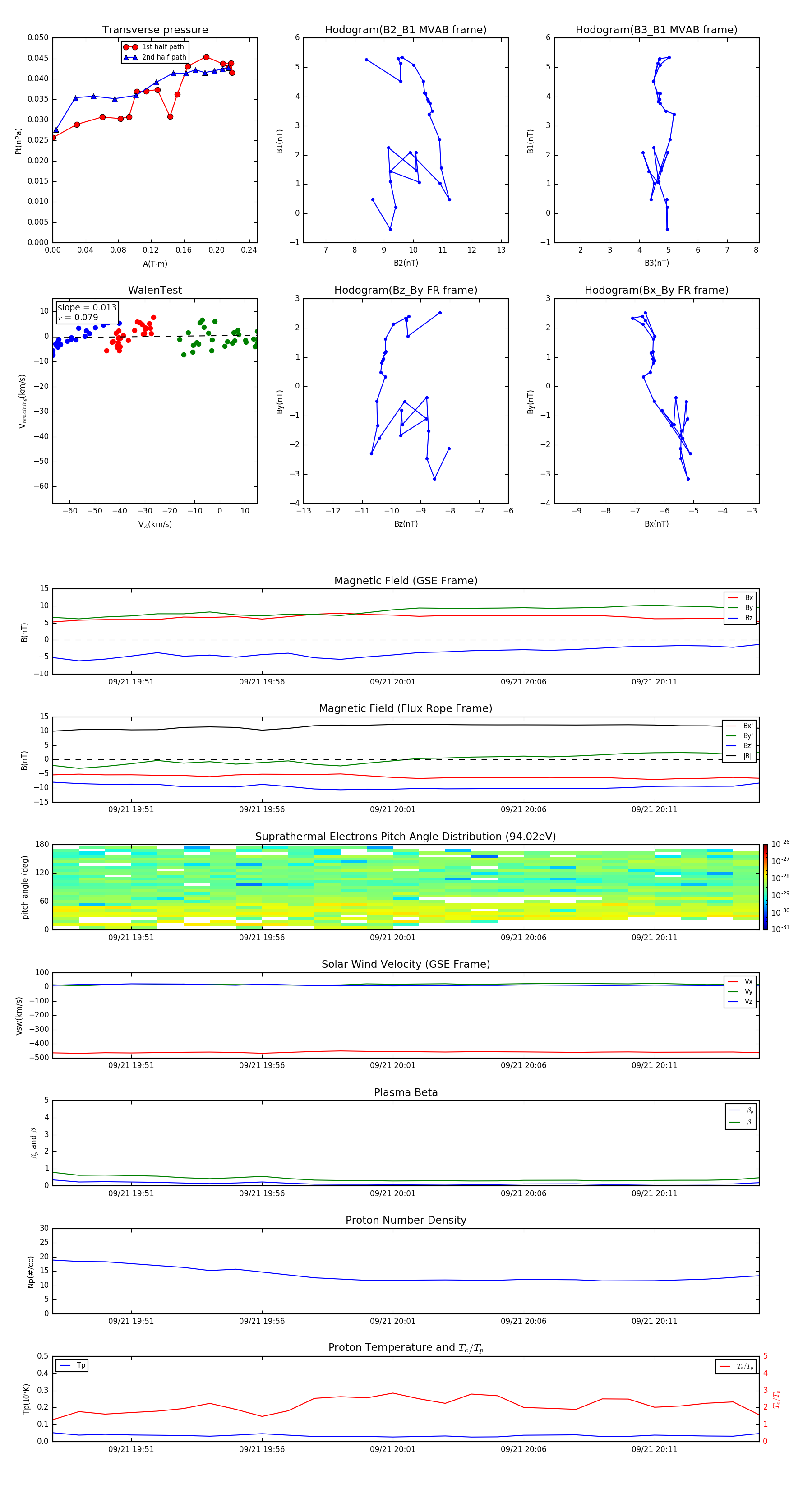Click the Tp legend box in temperature plot
This screenshot has width=812, height=1489.
72,1365
